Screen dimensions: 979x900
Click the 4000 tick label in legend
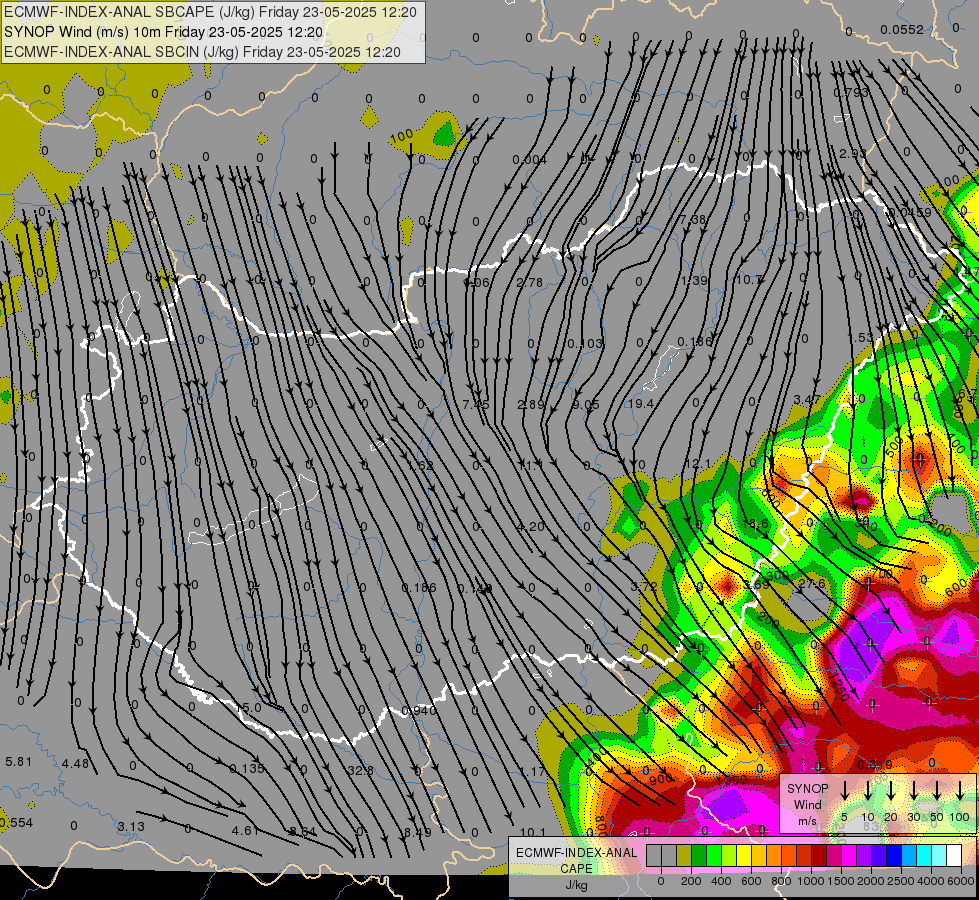pos(931,881)
